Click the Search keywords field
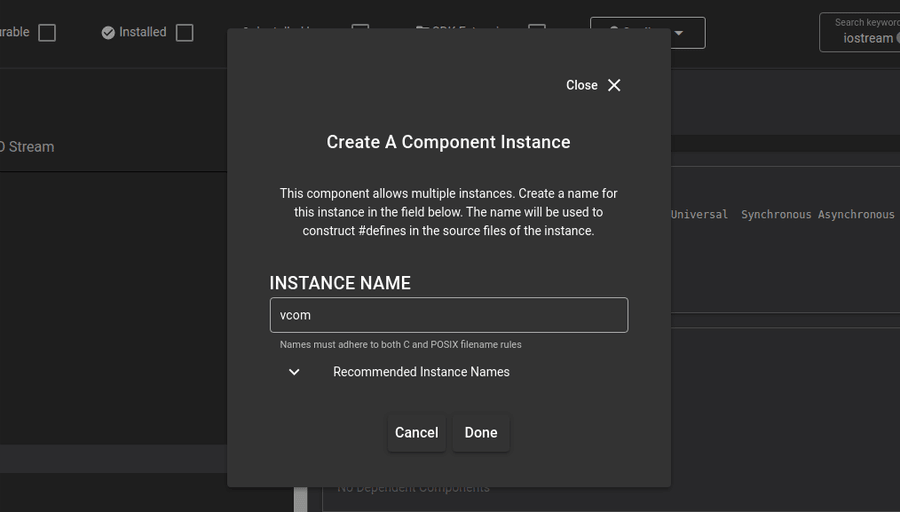 pyautogui.click(x=860, y=33)
